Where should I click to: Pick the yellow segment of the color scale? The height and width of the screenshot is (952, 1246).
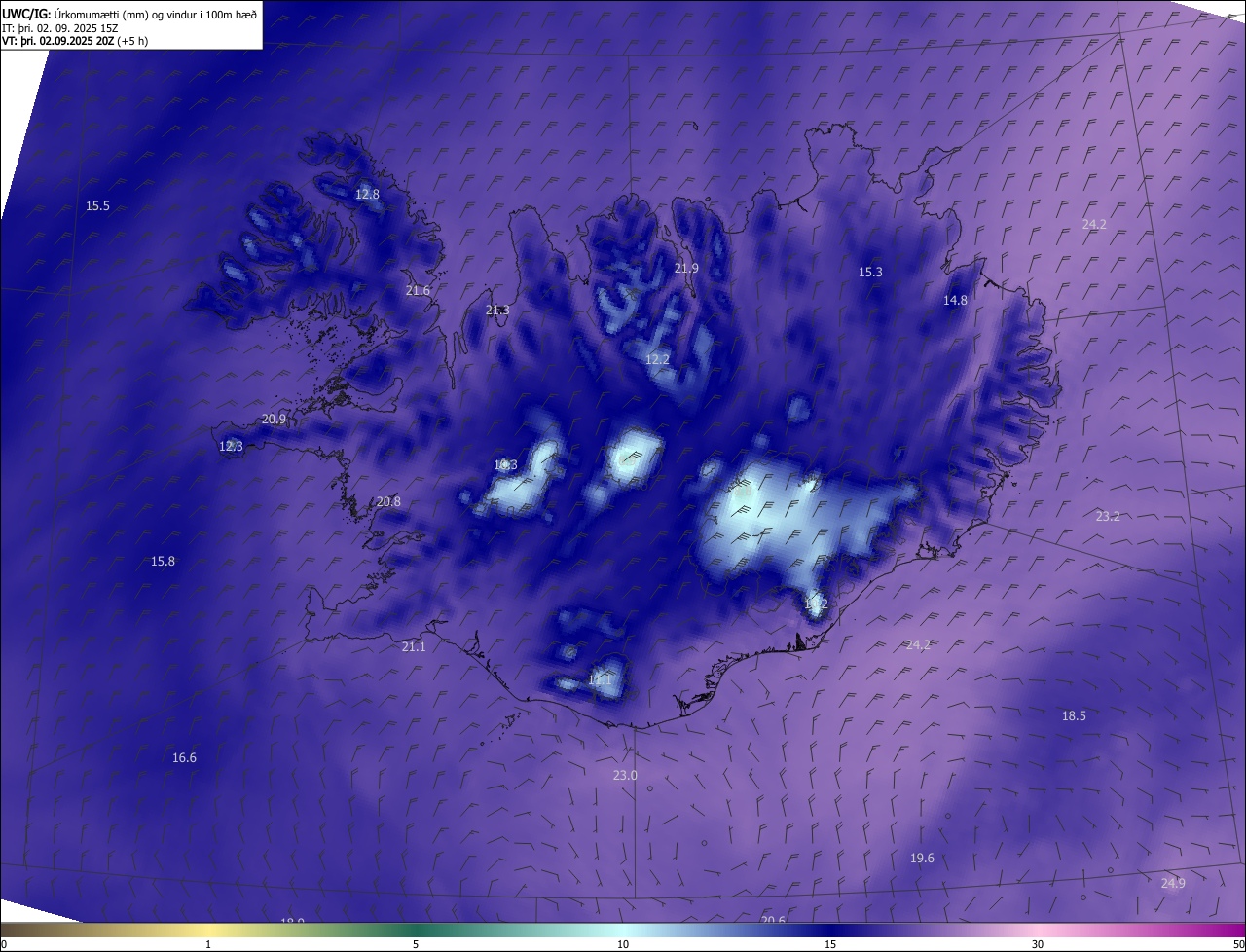208,931
